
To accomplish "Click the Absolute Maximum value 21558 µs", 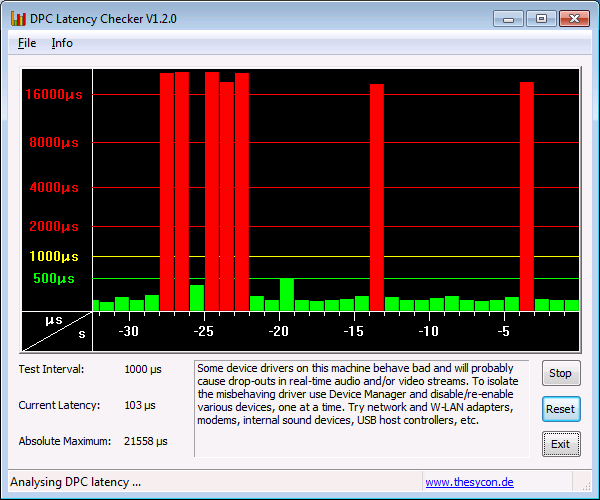I will [x=145, y=441].
